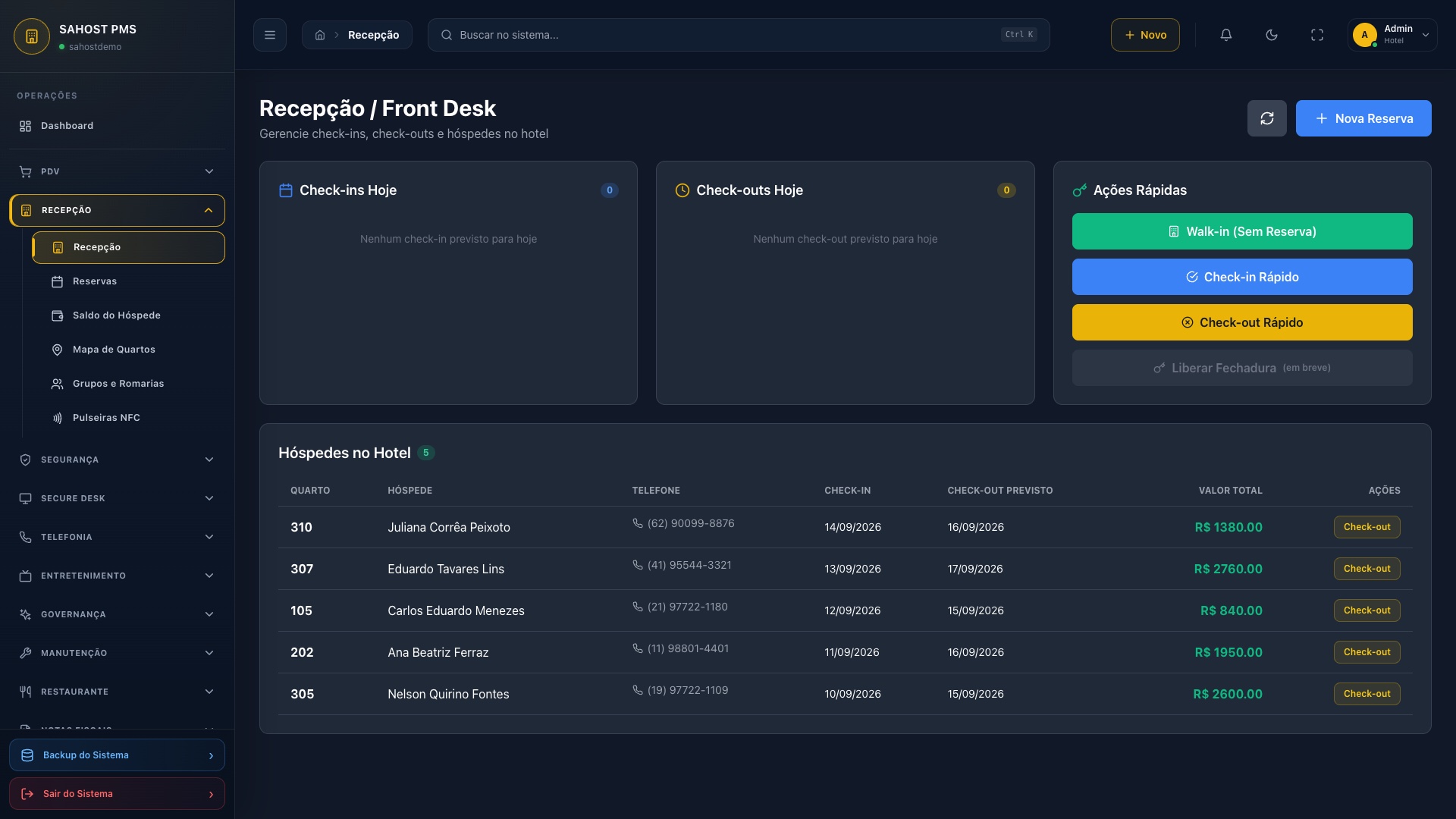Screen dimensions: 1456x819
Task: Click the Saldo do Hóspede wallet icon
Action: coord(57,315)
